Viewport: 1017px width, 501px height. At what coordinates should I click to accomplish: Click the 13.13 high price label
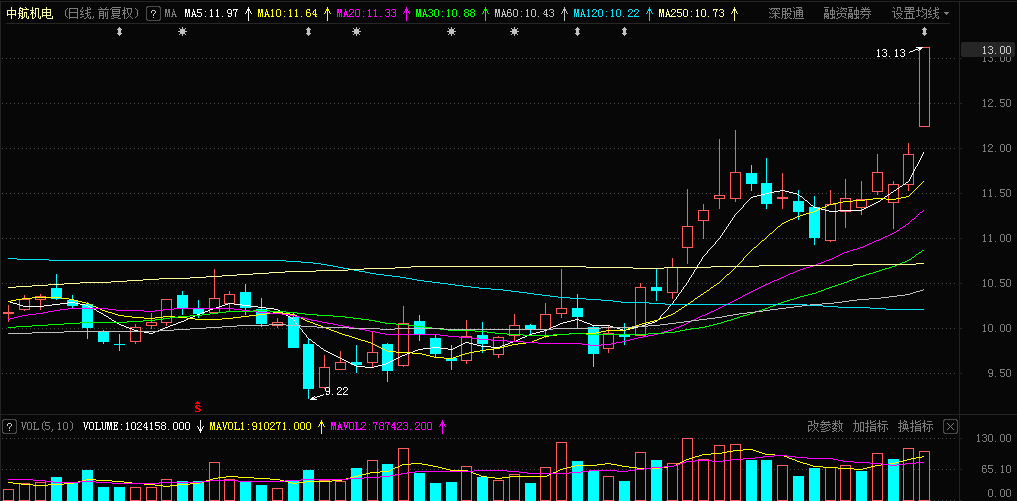click(891, 54)
